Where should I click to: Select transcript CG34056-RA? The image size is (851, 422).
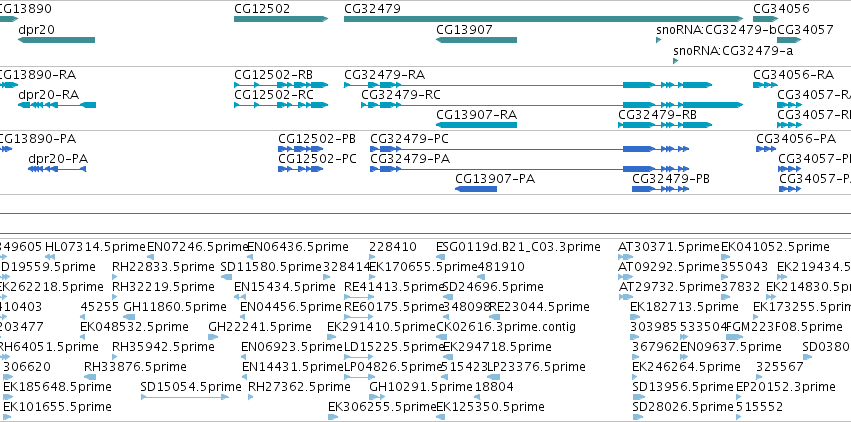tap(793, 74)
